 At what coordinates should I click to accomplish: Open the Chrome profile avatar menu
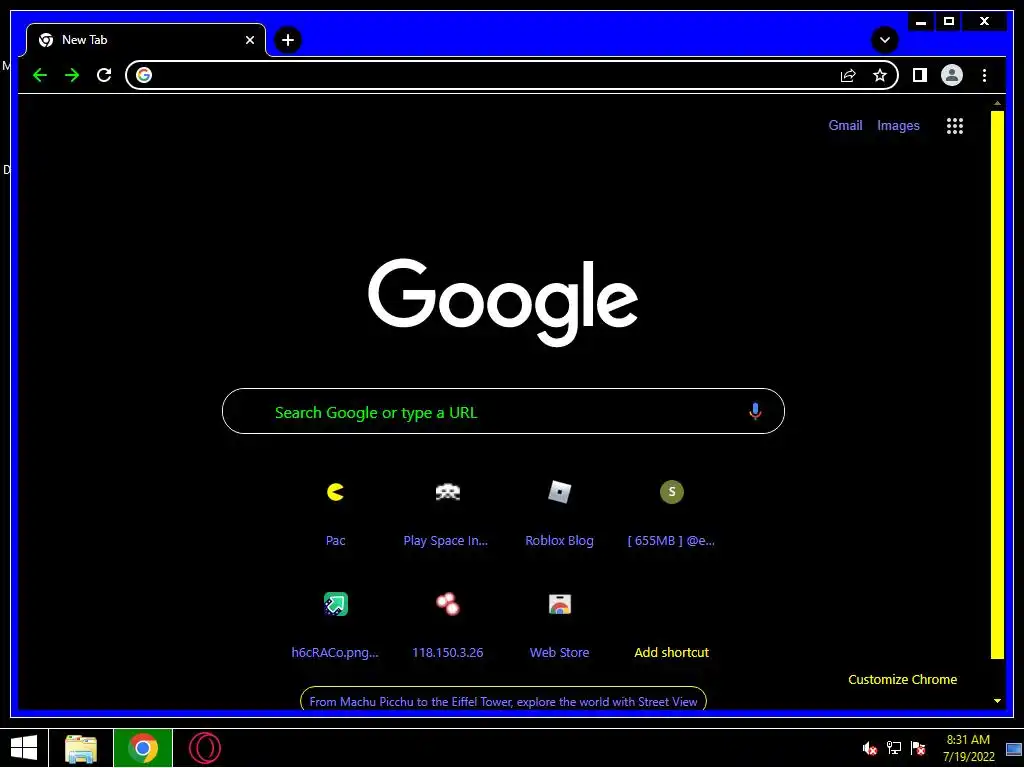tap(952, 75)
